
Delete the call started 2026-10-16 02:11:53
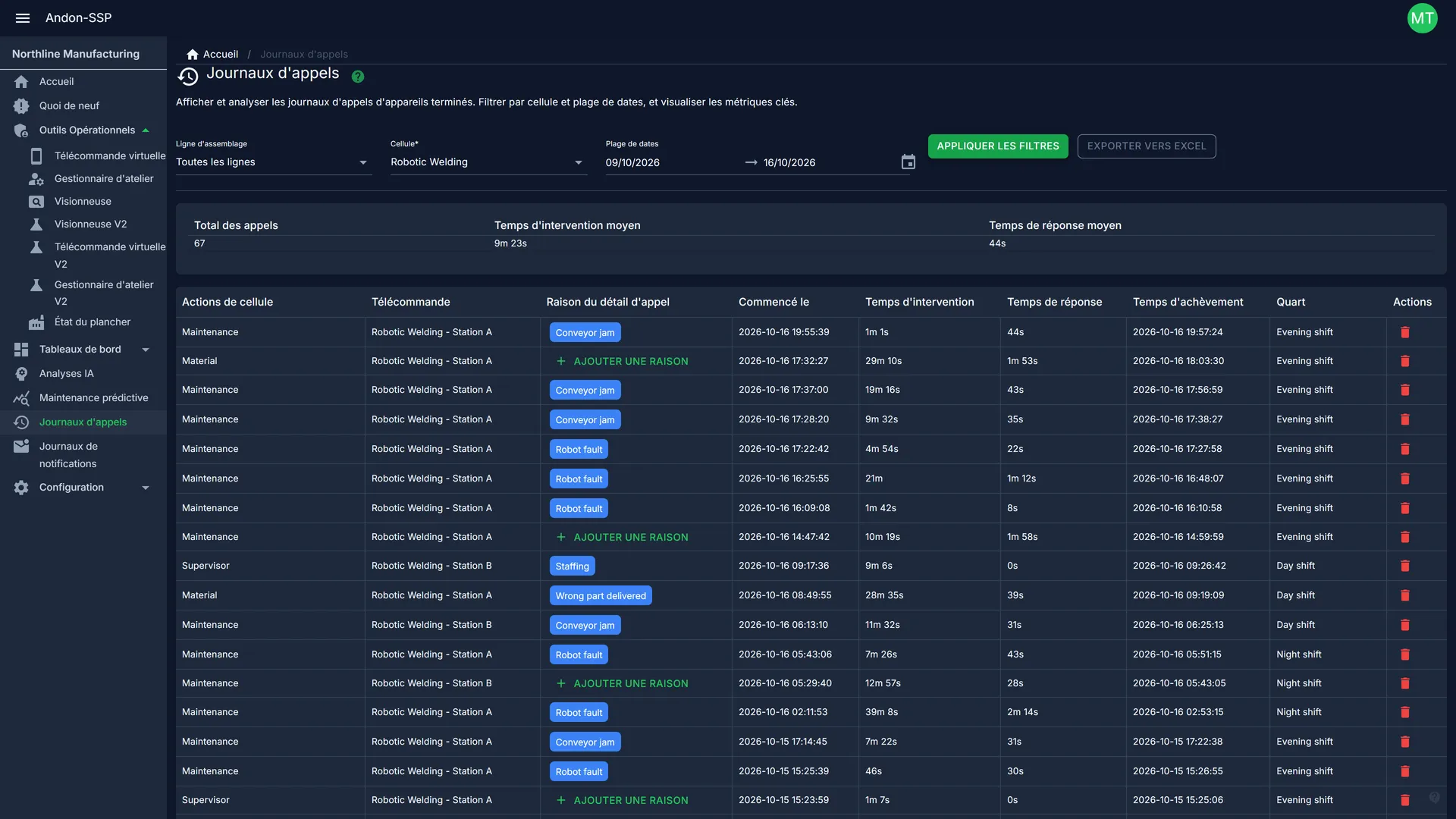[x=1404, y=712]
